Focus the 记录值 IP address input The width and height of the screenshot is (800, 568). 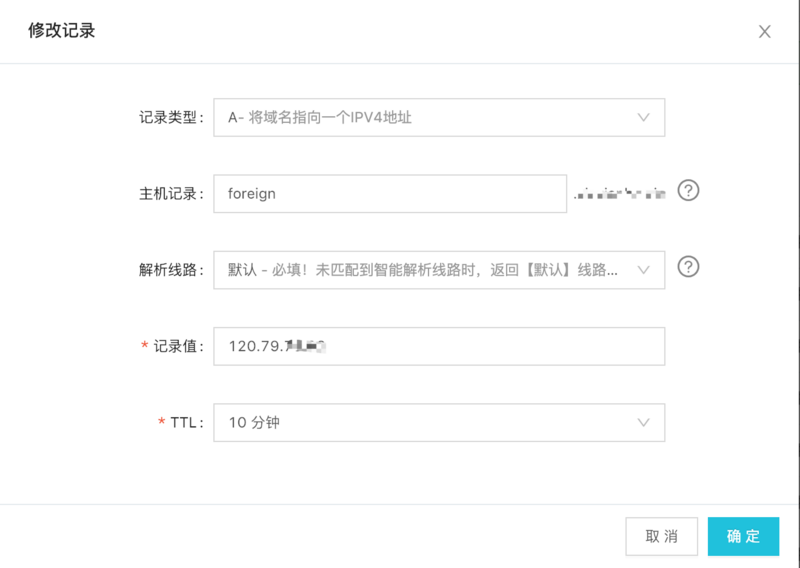pyautogui.click(x=439, y=347)
